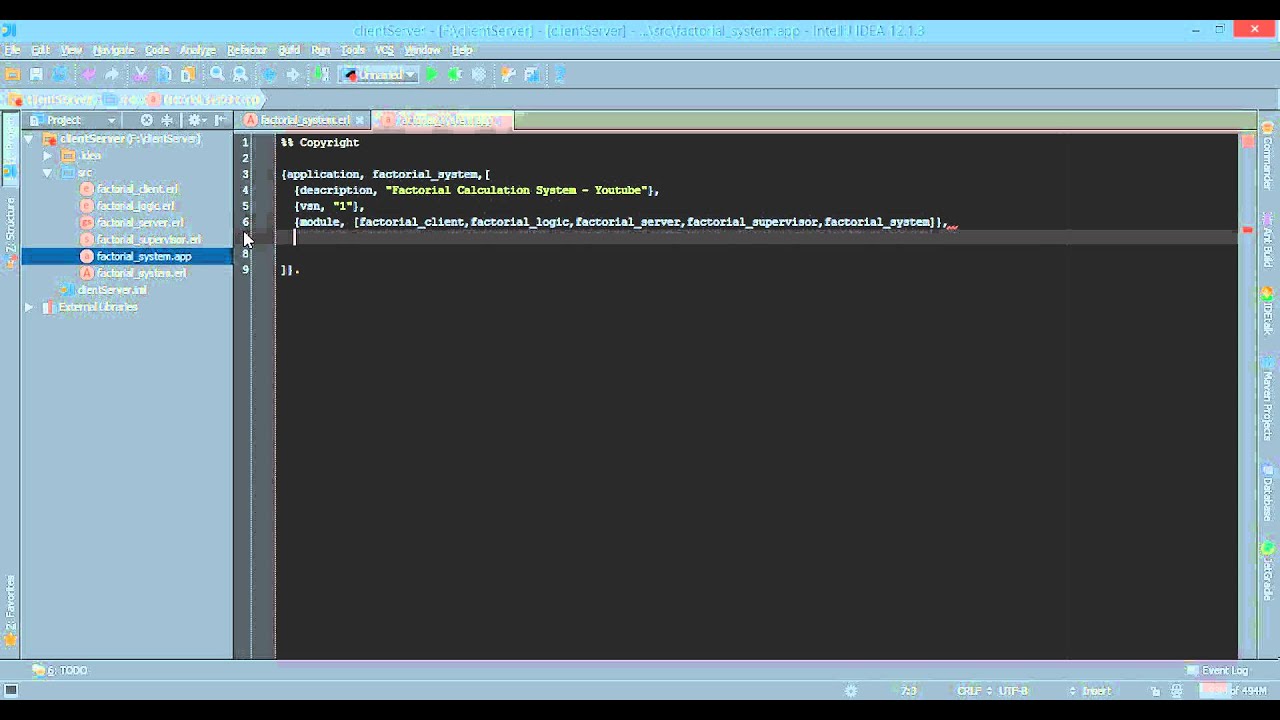Click the Open project folder toolbar icon
Image resolution: width=1280 pixels, height=720 pixels.
[13, 75]
